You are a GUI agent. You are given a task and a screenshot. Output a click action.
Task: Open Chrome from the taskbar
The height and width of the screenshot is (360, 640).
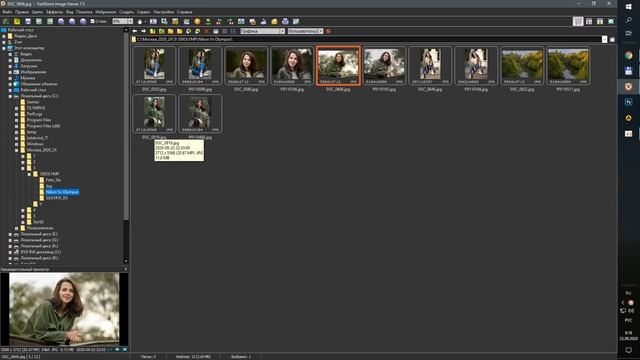coord(629,56)
